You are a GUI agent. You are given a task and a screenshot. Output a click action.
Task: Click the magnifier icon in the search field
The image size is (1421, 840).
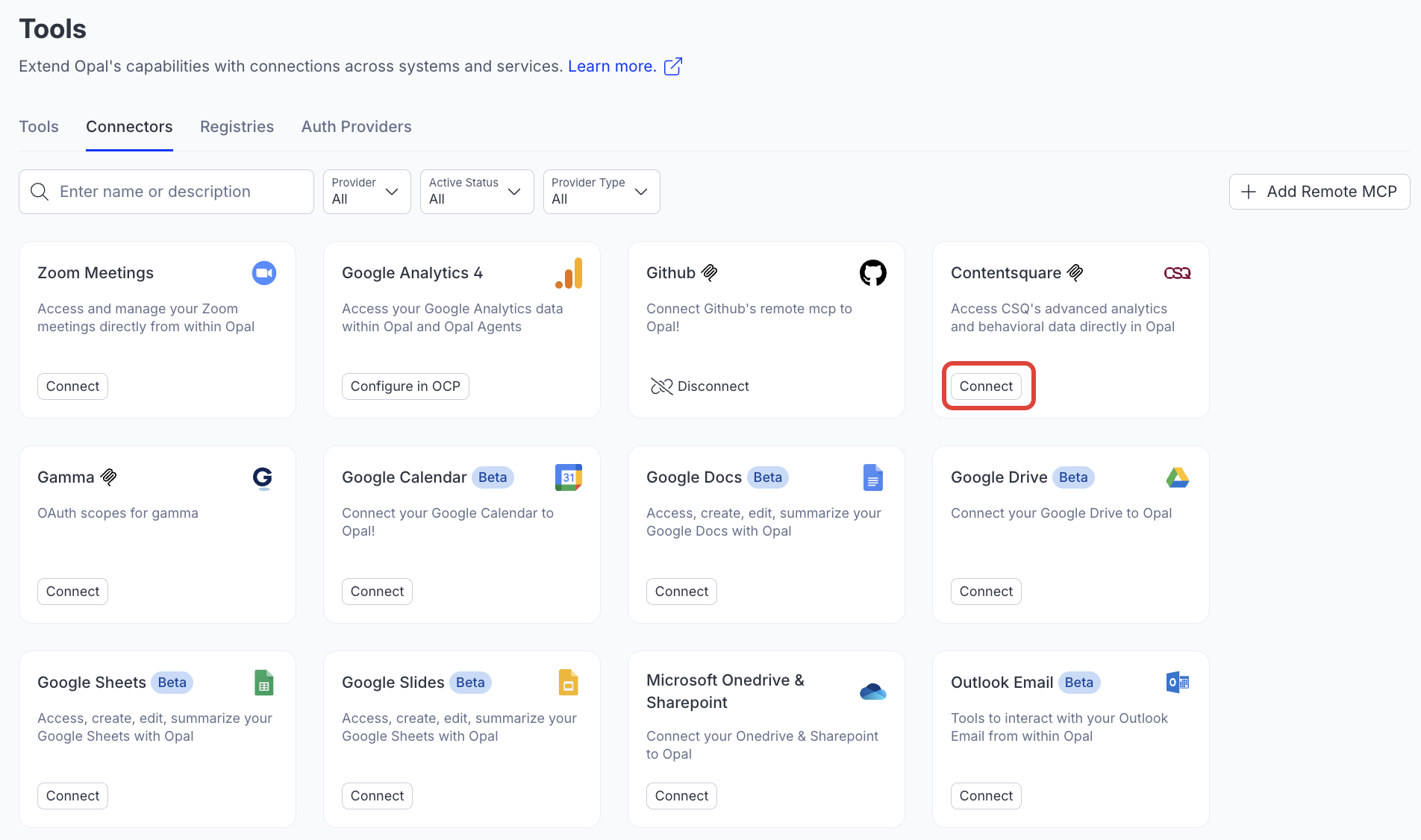pos(40,192)
